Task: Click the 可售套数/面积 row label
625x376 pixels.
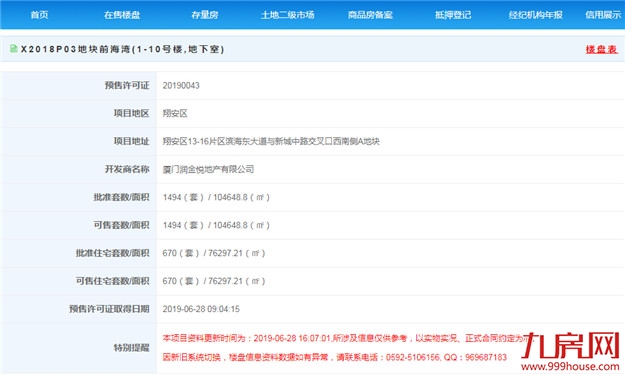Action: [x=121, y=225]
